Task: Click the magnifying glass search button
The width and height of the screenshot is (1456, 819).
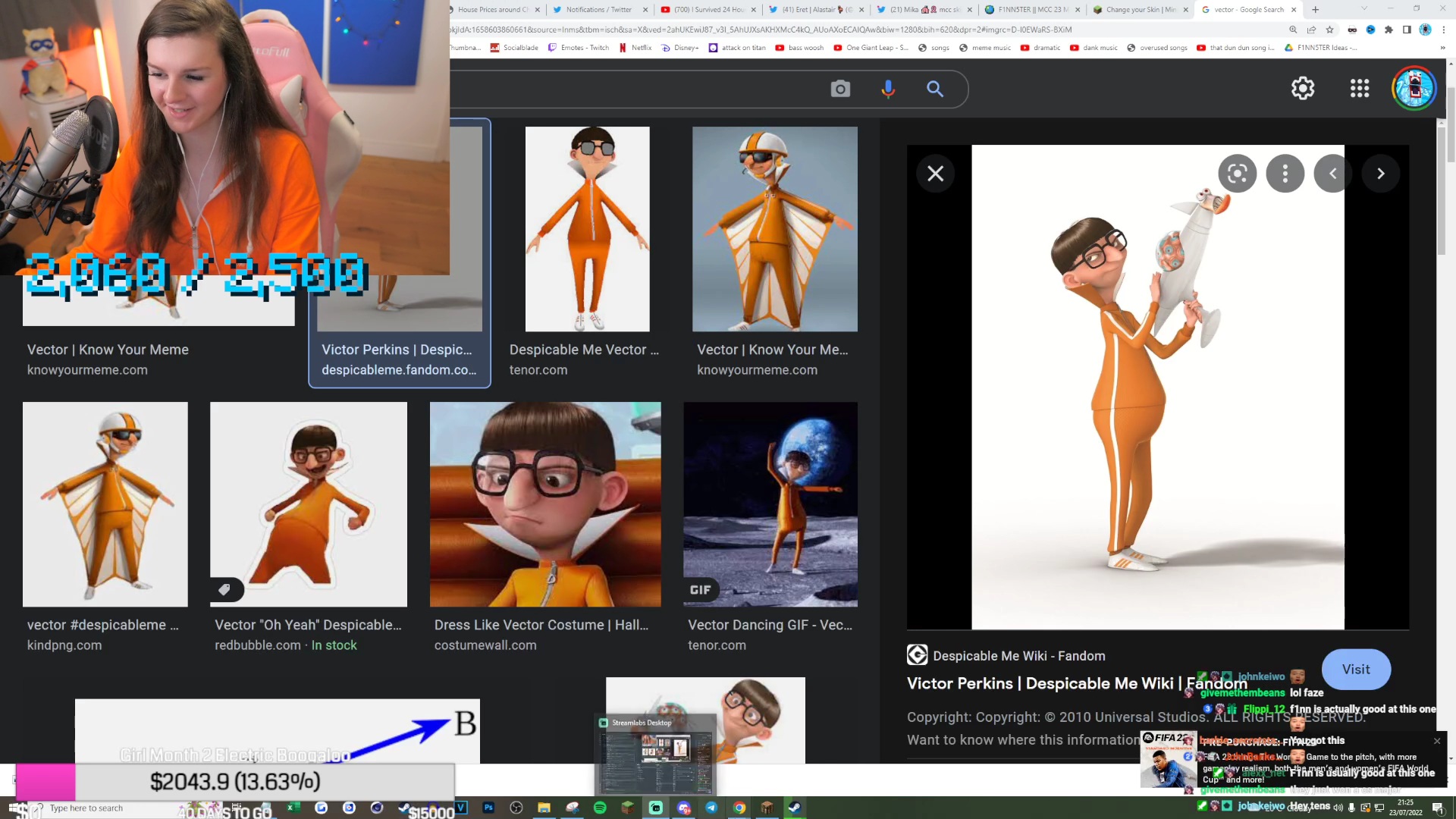Action: tap(935, 89)
